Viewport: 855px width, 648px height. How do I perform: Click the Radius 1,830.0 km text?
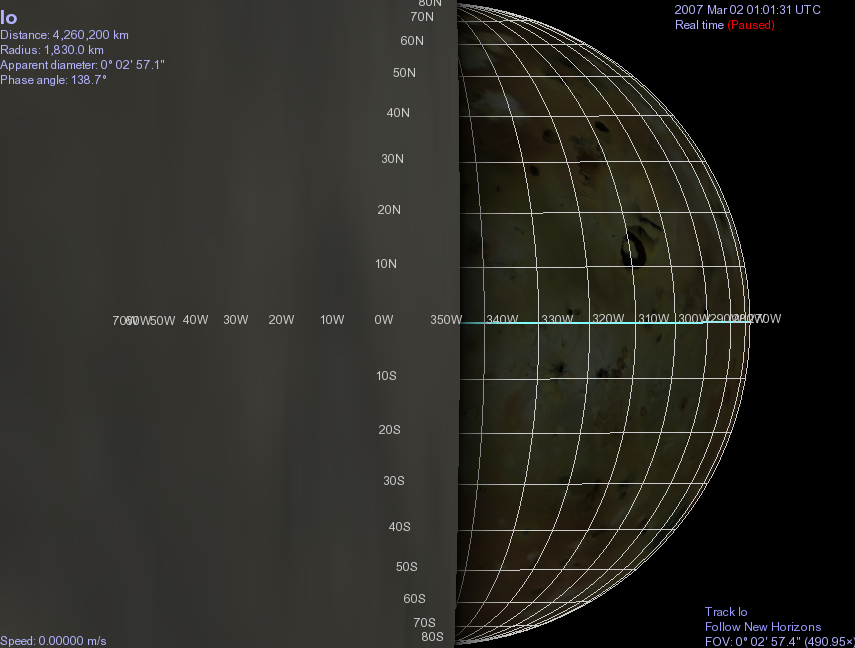point(52,50)
